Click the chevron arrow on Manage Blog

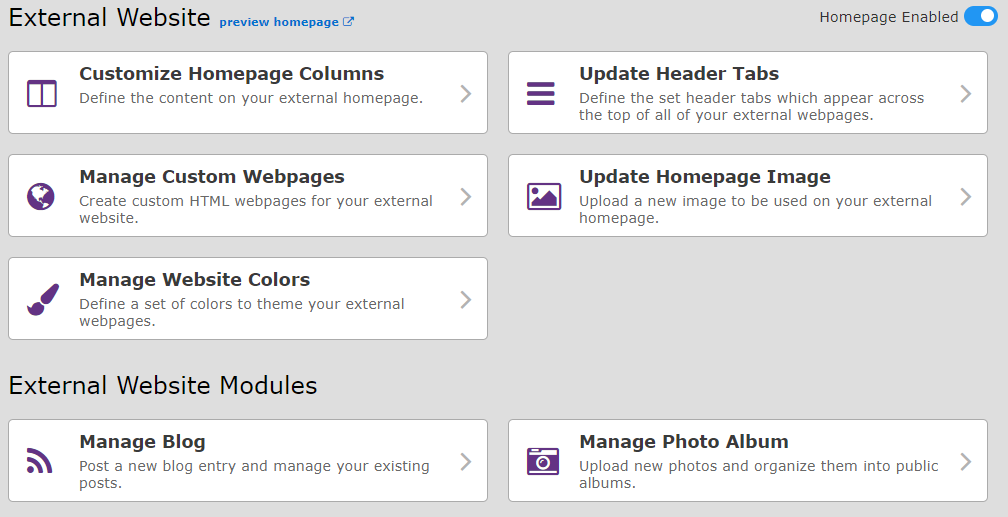[466, 462]
